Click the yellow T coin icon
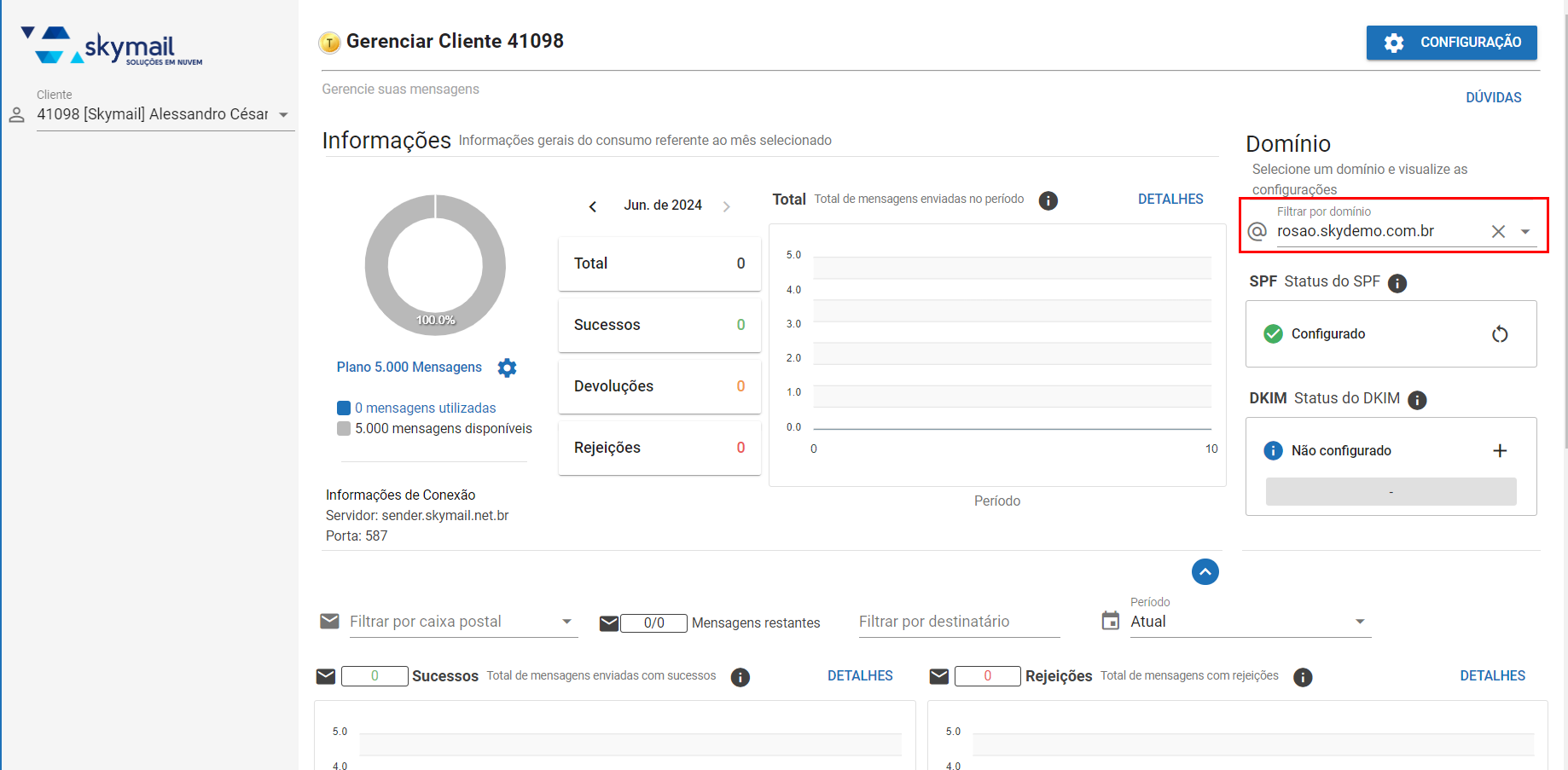1568x770 pixels. (329, 43)
